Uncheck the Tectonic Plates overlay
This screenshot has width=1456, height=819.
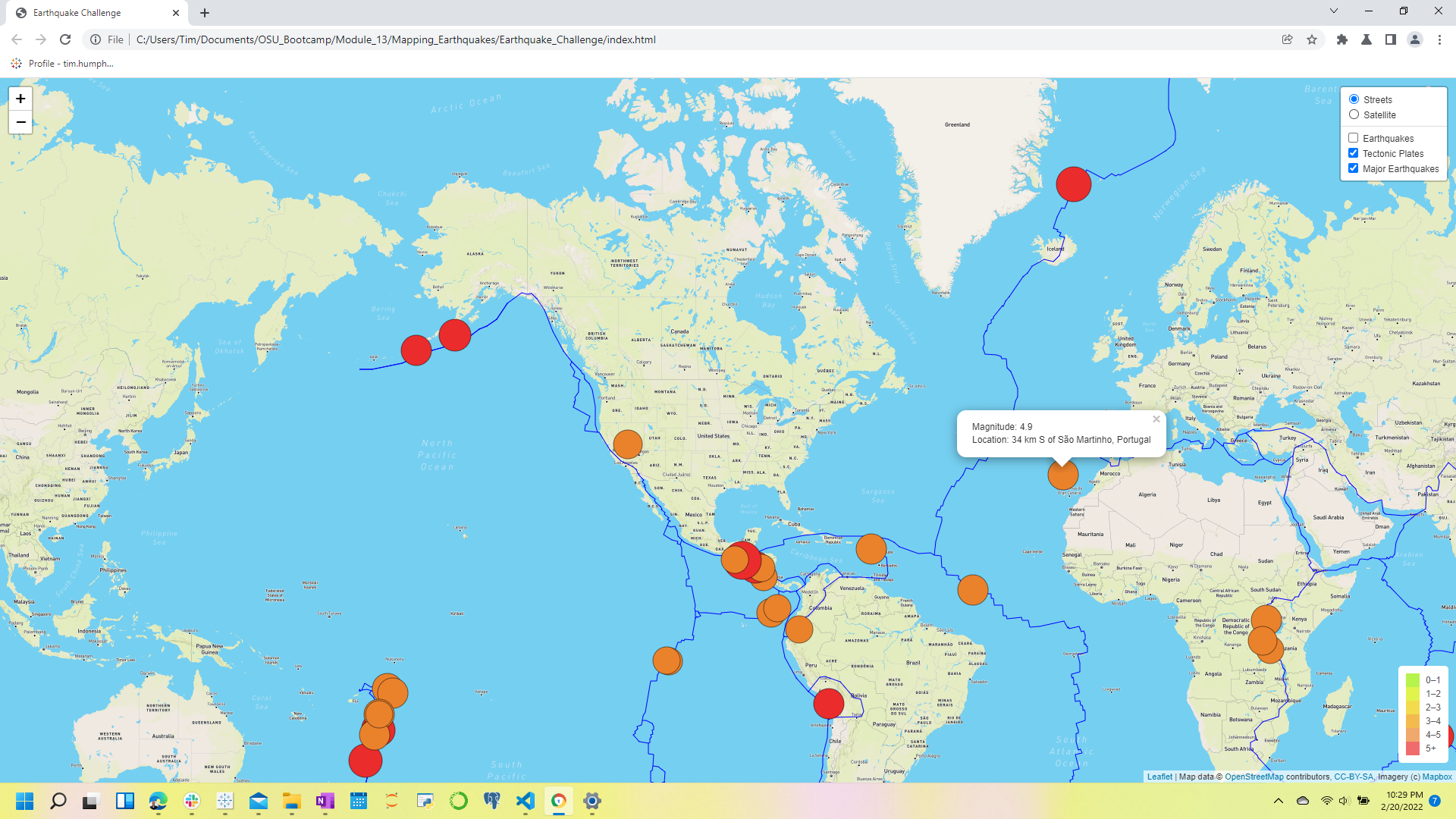pos(1353,153)
